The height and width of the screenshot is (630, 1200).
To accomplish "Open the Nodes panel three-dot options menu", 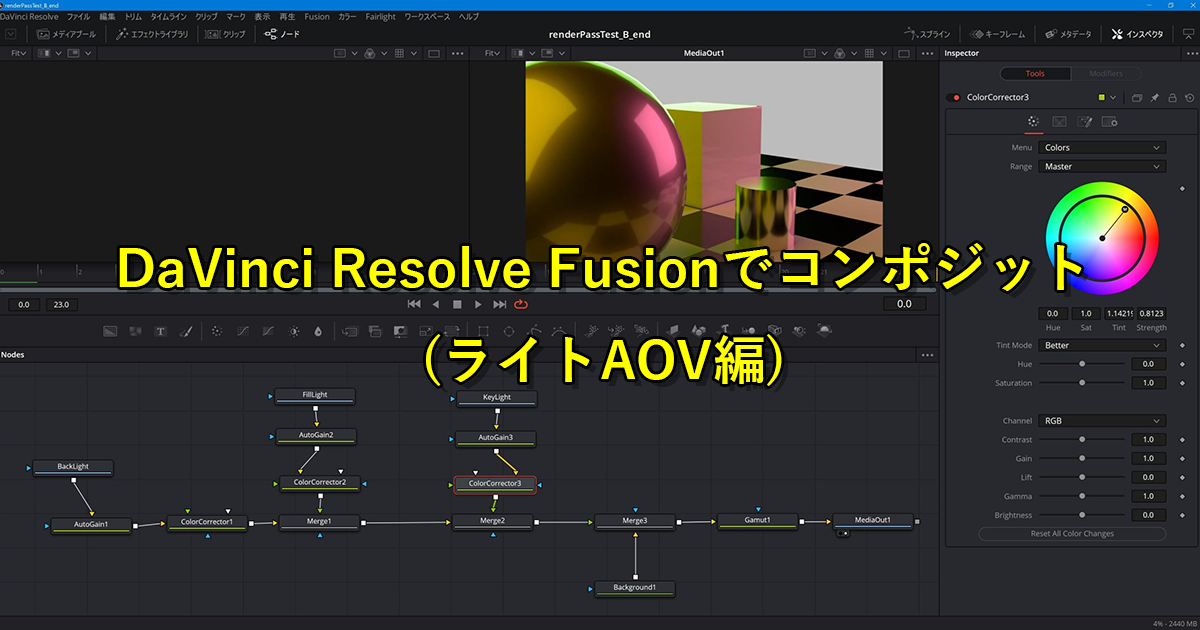I will tap(927, 354).
